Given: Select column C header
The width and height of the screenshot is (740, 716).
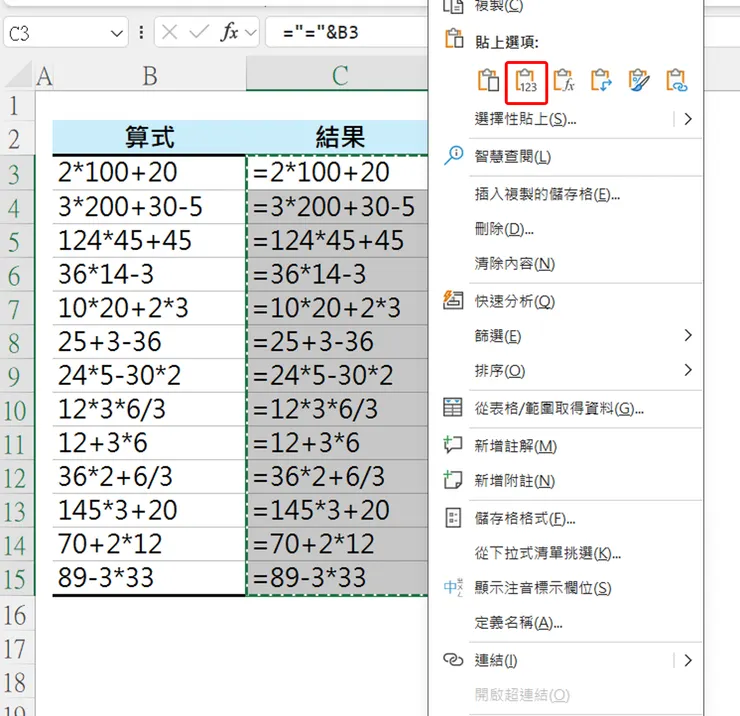Looking at the screenshot, I should (x=337, y=75).
